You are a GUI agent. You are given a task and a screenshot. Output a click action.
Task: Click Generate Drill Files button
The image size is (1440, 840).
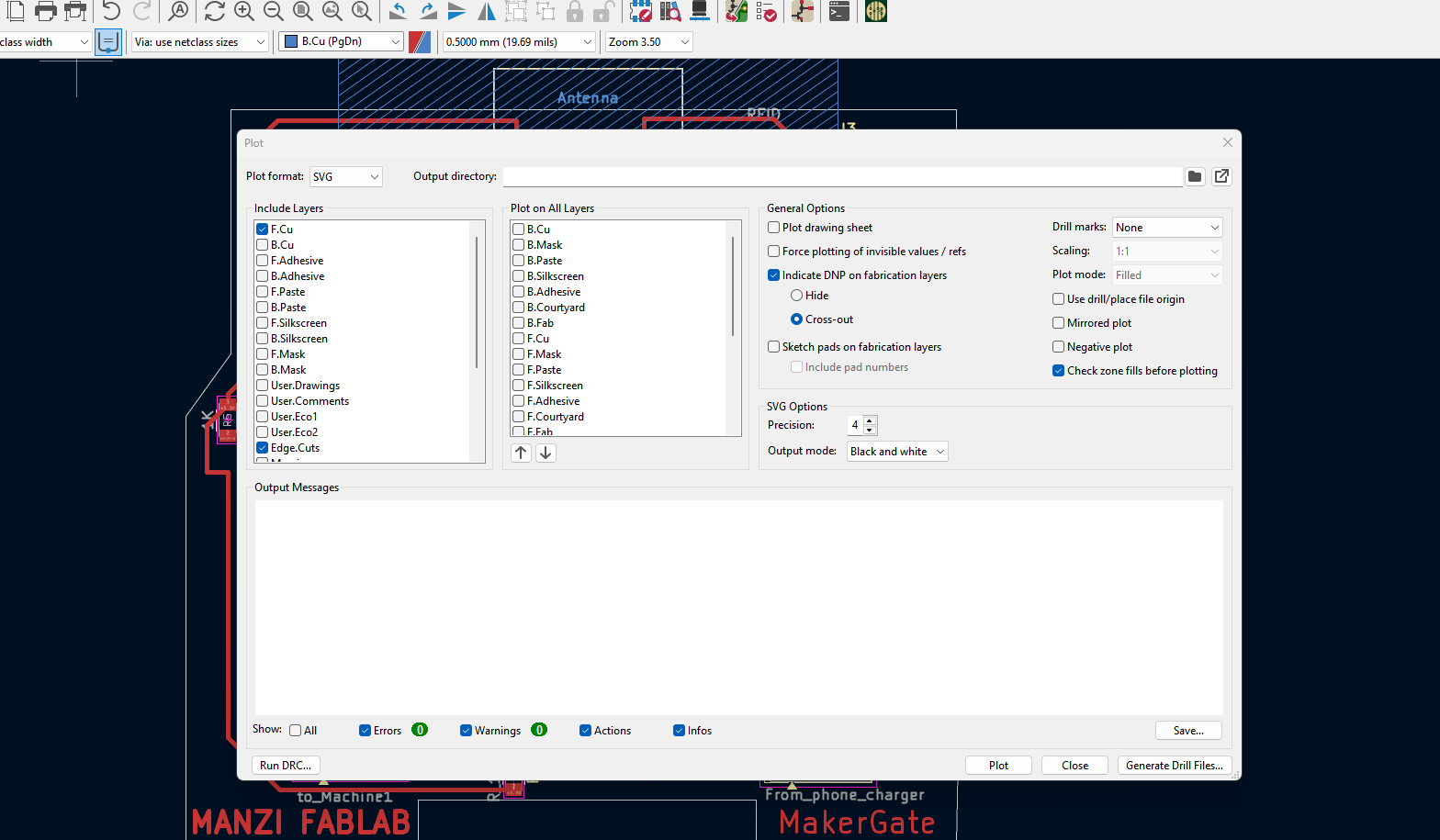click(1174, 766)
